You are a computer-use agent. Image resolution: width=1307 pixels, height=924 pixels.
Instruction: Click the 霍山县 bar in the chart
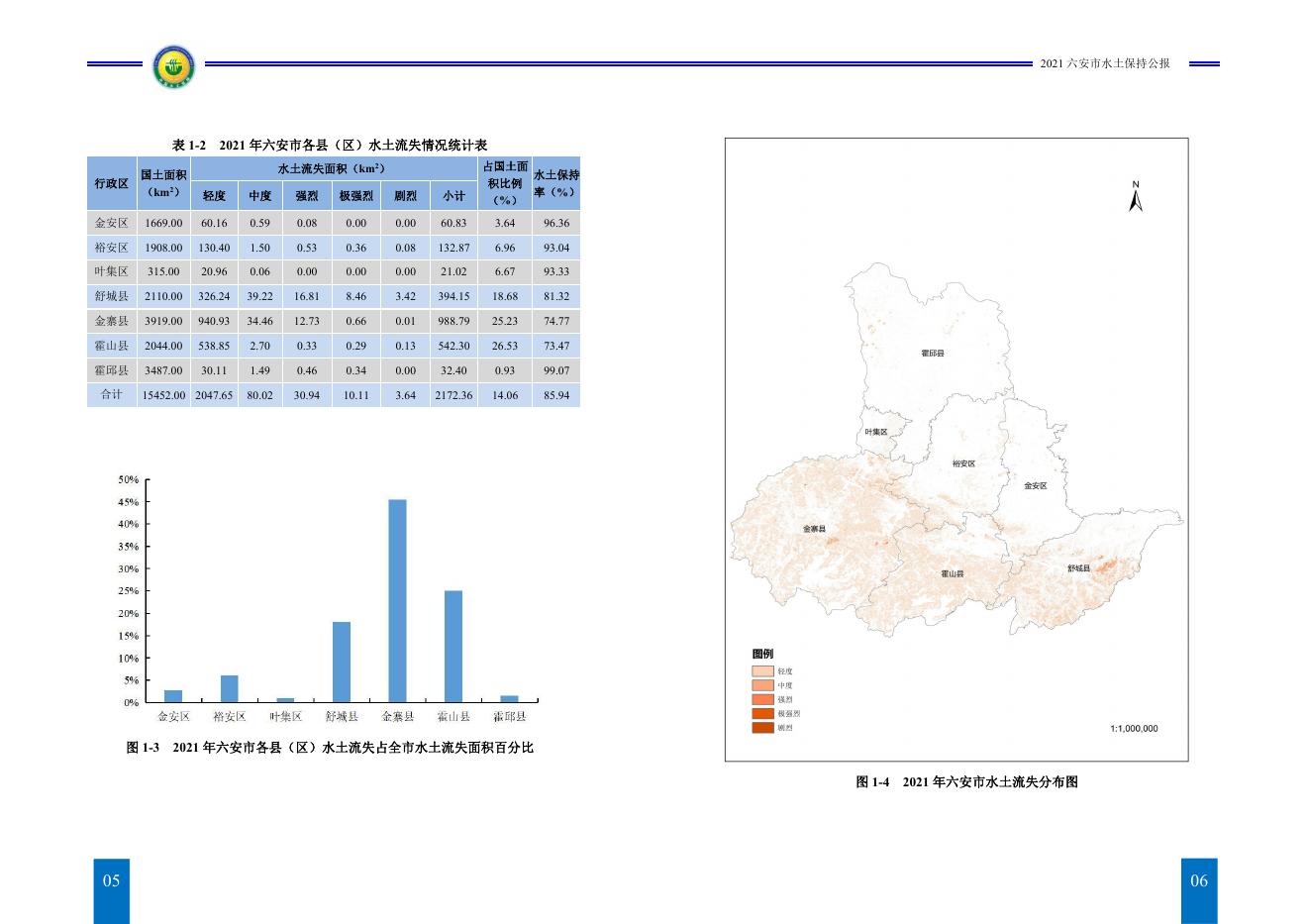point(453,646)
